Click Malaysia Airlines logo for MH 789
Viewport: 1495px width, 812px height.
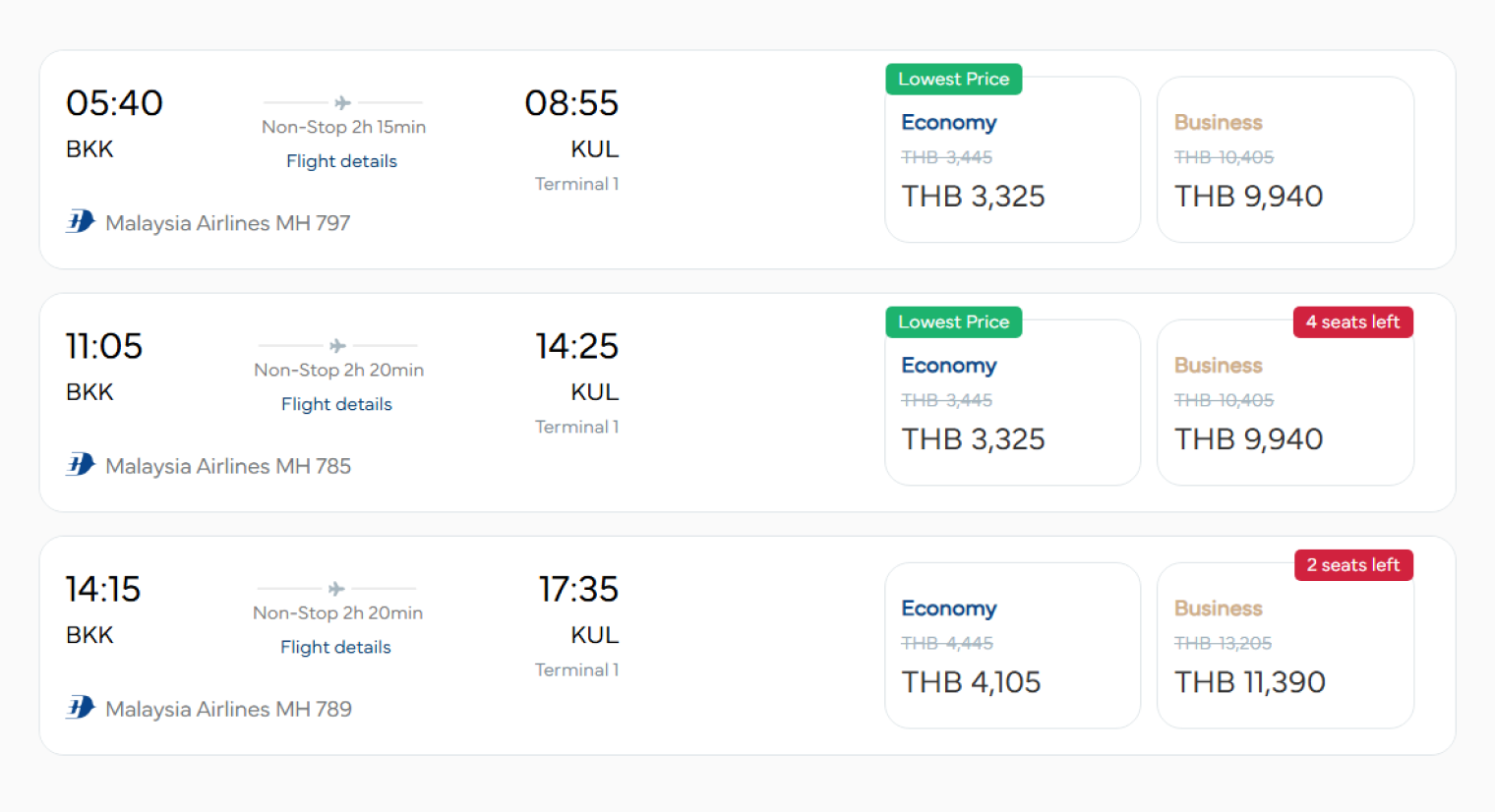81,708
